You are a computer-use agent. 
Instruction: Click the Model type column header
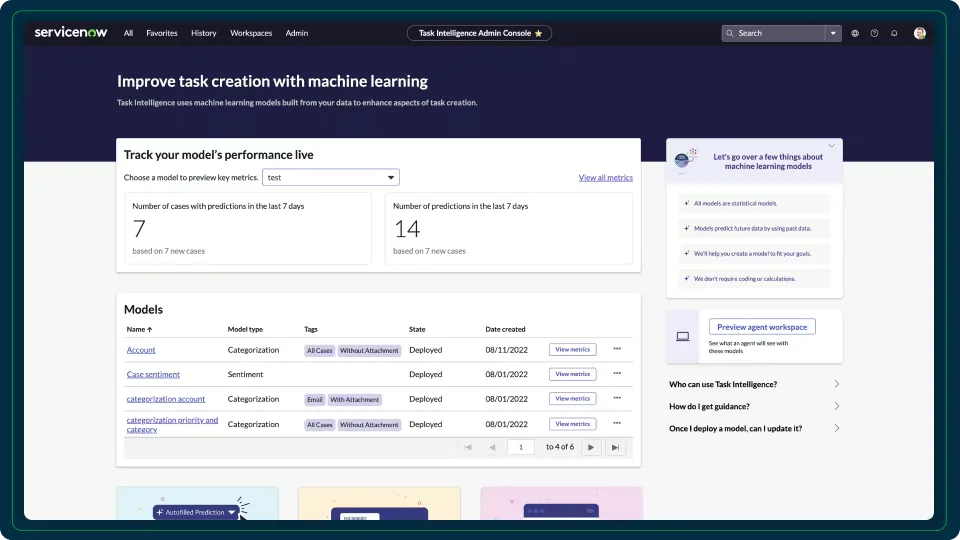[245, 329]
